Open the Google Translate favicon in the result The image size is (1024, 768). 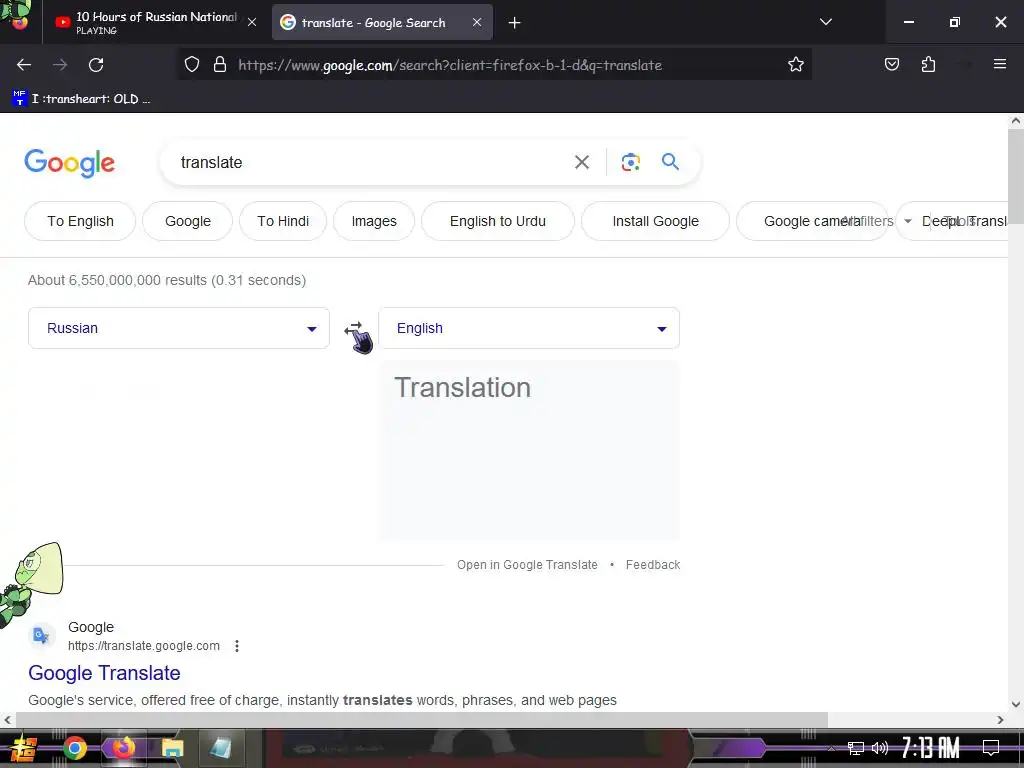[x=41, y=635]
